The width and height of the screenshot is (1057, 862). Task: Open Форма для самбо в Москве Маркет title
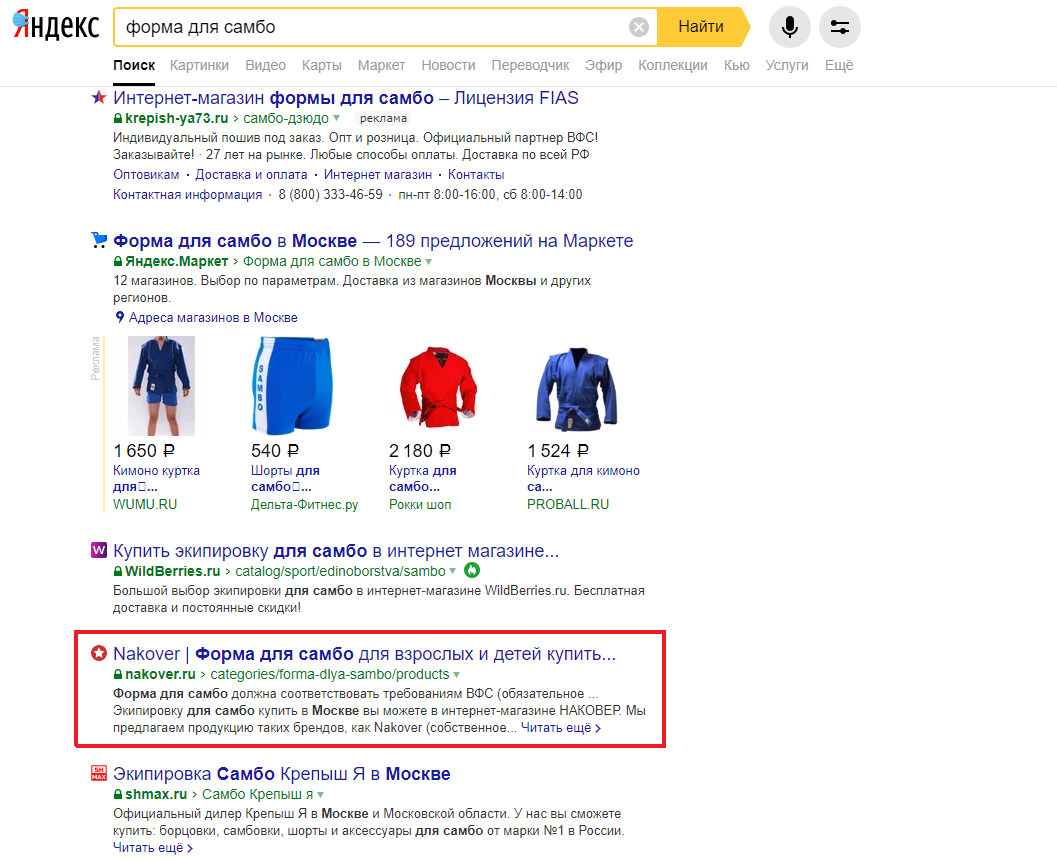pyautogui.click(x=373, y=241)
